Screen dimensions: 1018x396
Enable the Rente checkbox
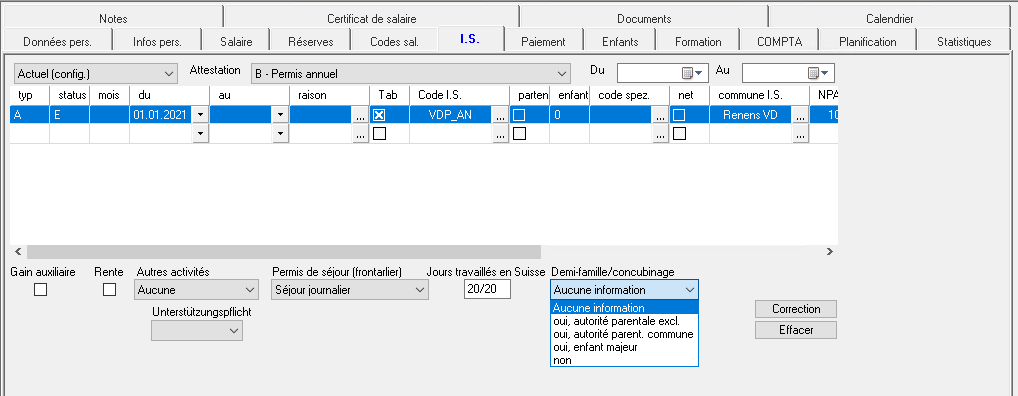tap(109, 290)
